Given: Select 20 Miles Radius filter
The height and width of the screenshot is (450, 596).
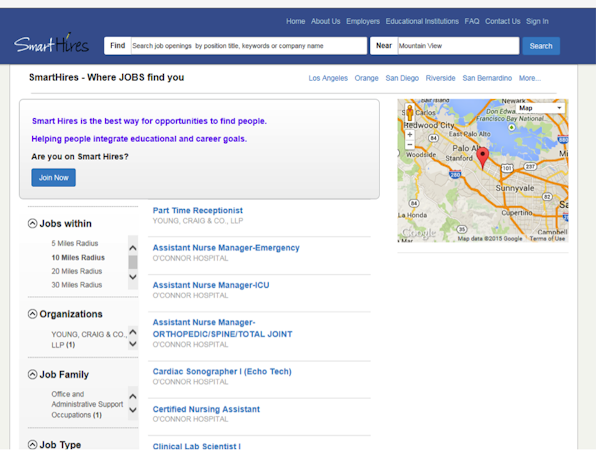Looking at the screenshot, I should coord(77,271).
